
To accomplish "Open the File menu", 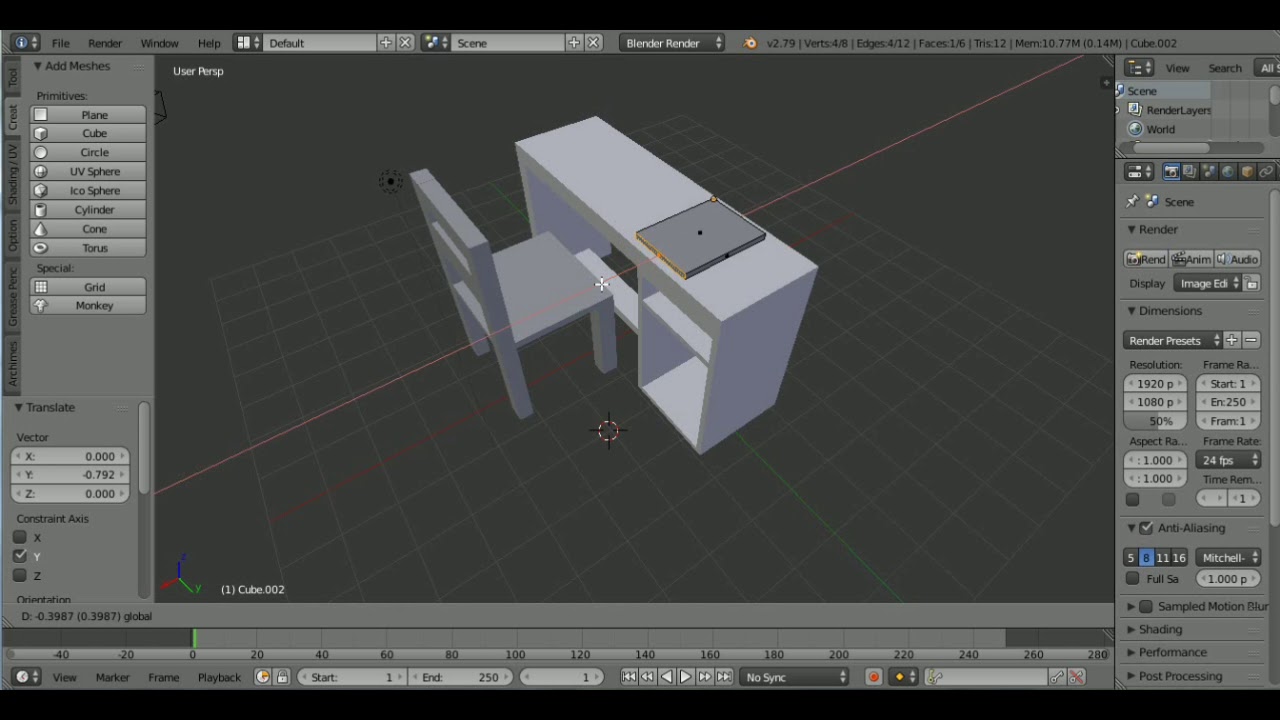I will pyautogui.click(x=61, y=43).
